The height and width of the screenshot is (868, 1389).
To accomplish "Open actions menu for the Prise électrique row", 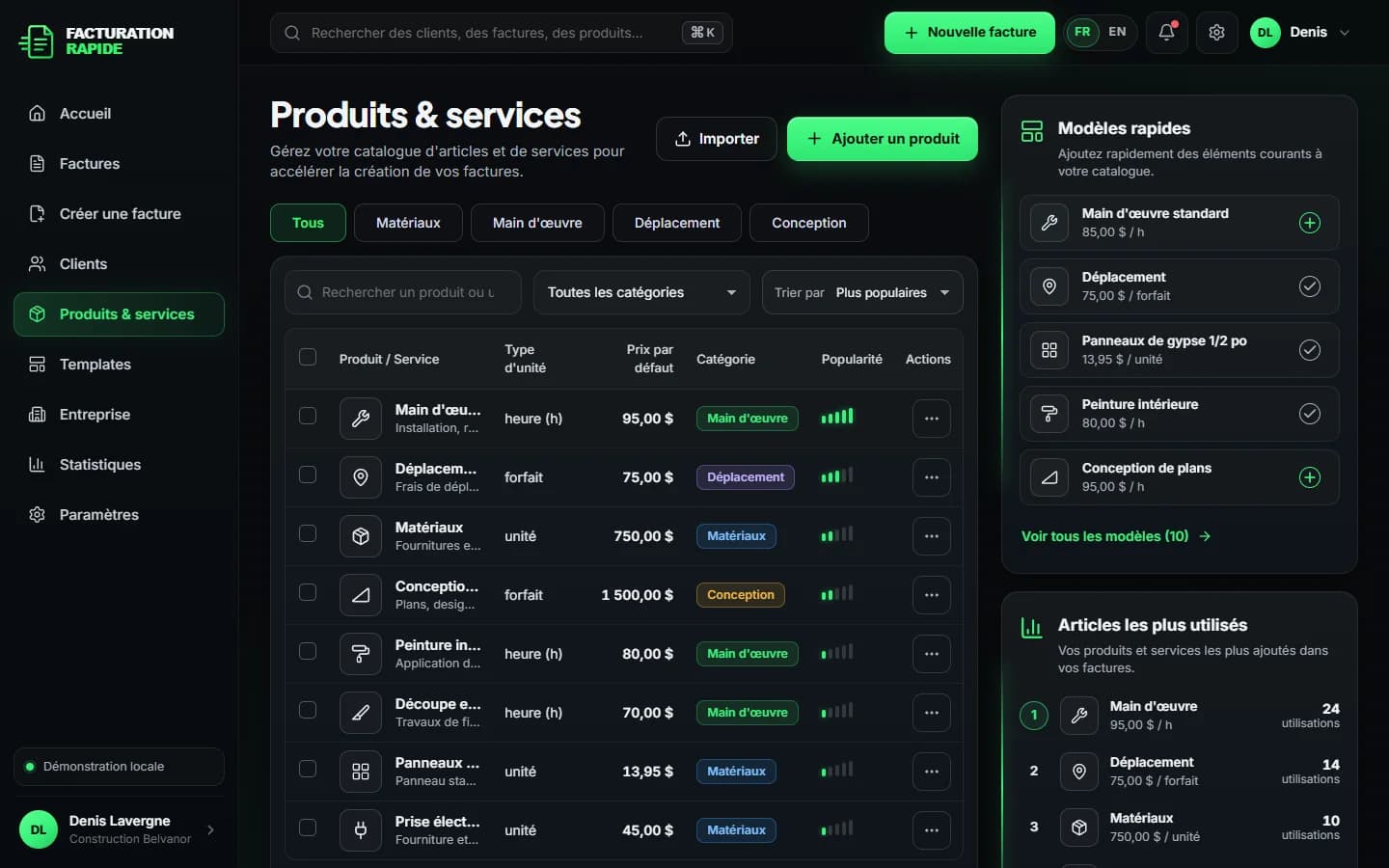I will (931, 830).
